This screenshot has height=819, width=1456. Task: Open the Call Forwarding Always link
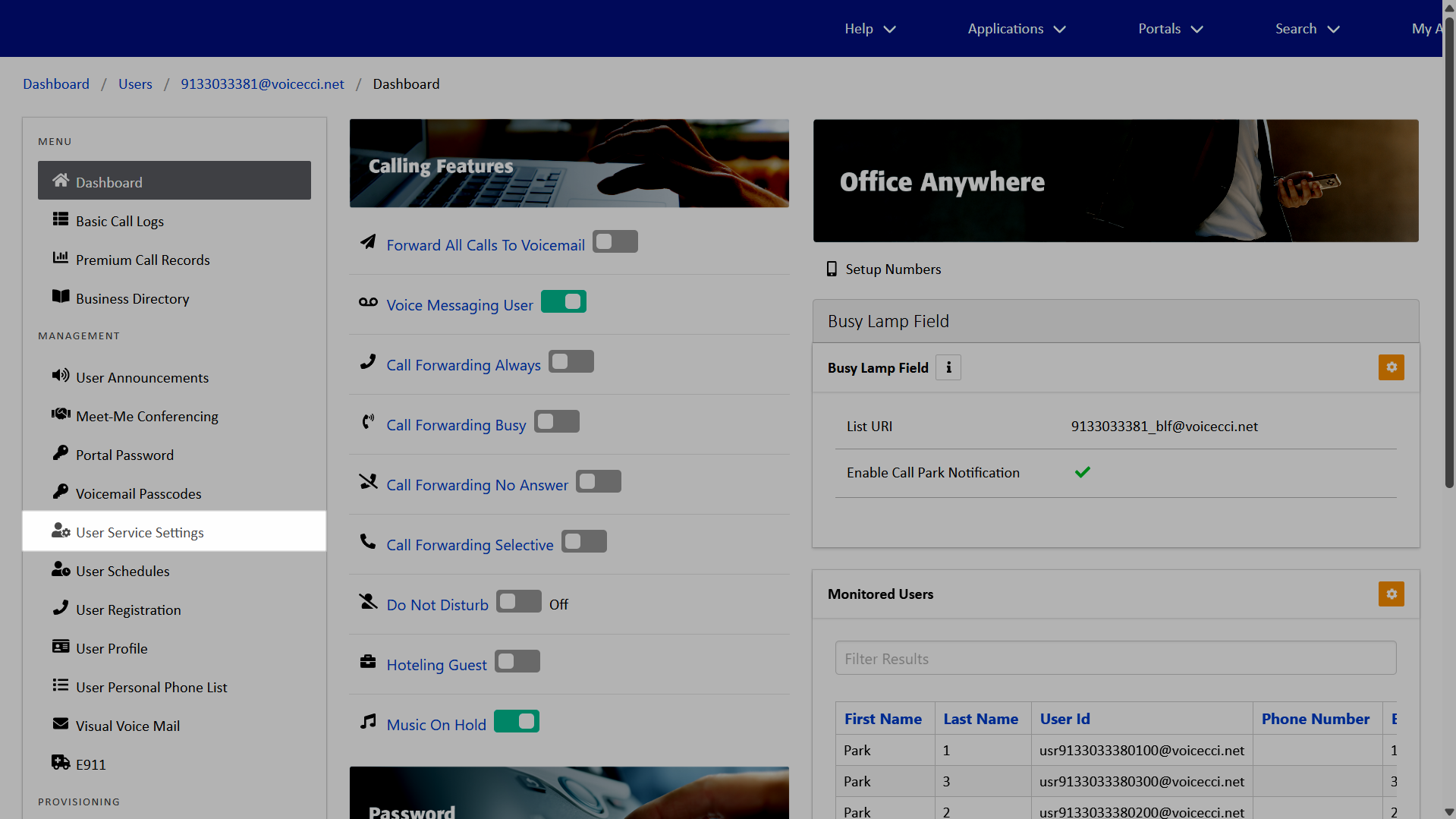point(463,365)
